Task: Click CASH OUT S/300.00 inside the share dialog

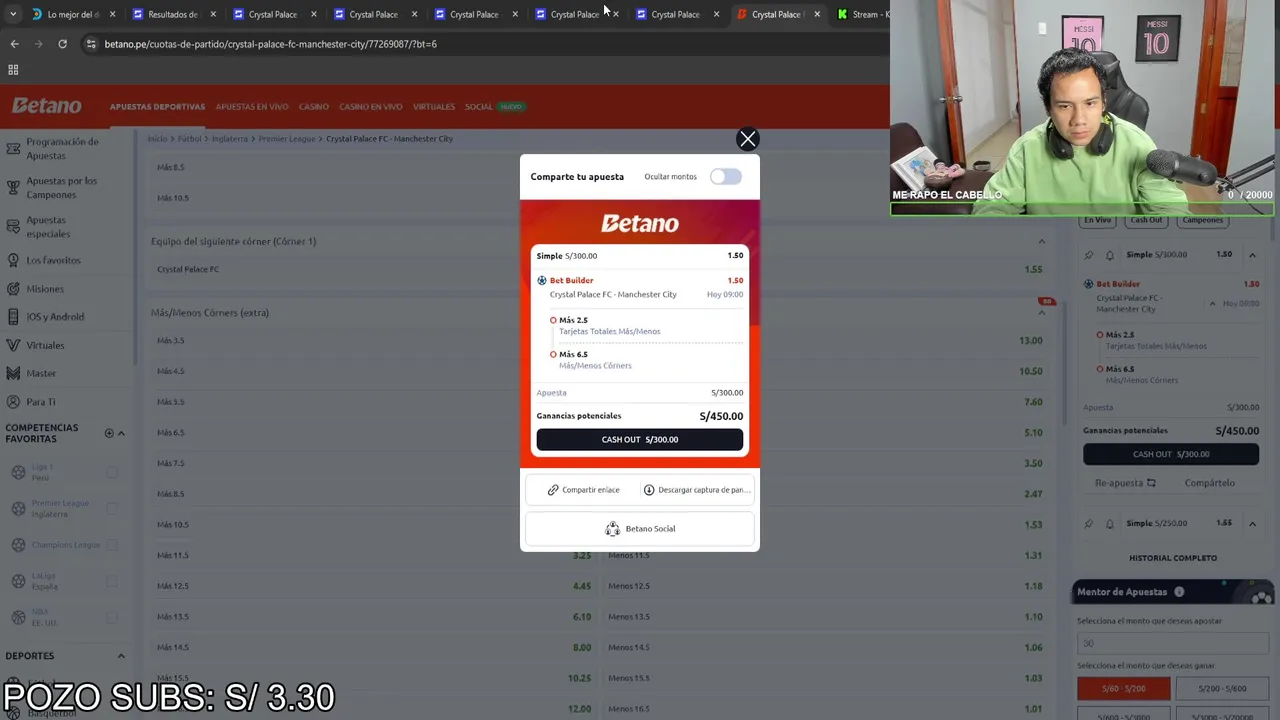Action: pyautogui.click(x=640, y=440)
